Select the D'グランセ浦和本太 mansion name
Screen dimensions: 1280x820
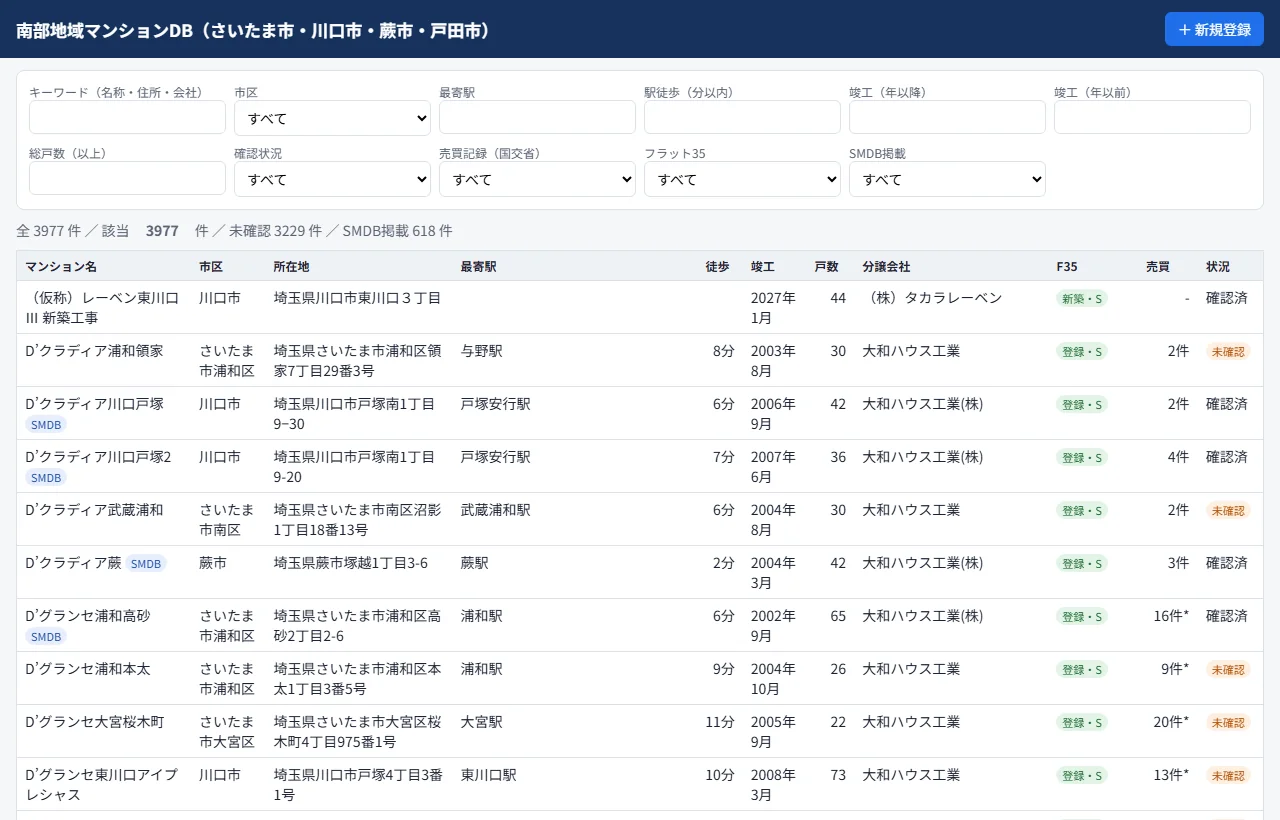pyautogui.click(x=88, y=669)
